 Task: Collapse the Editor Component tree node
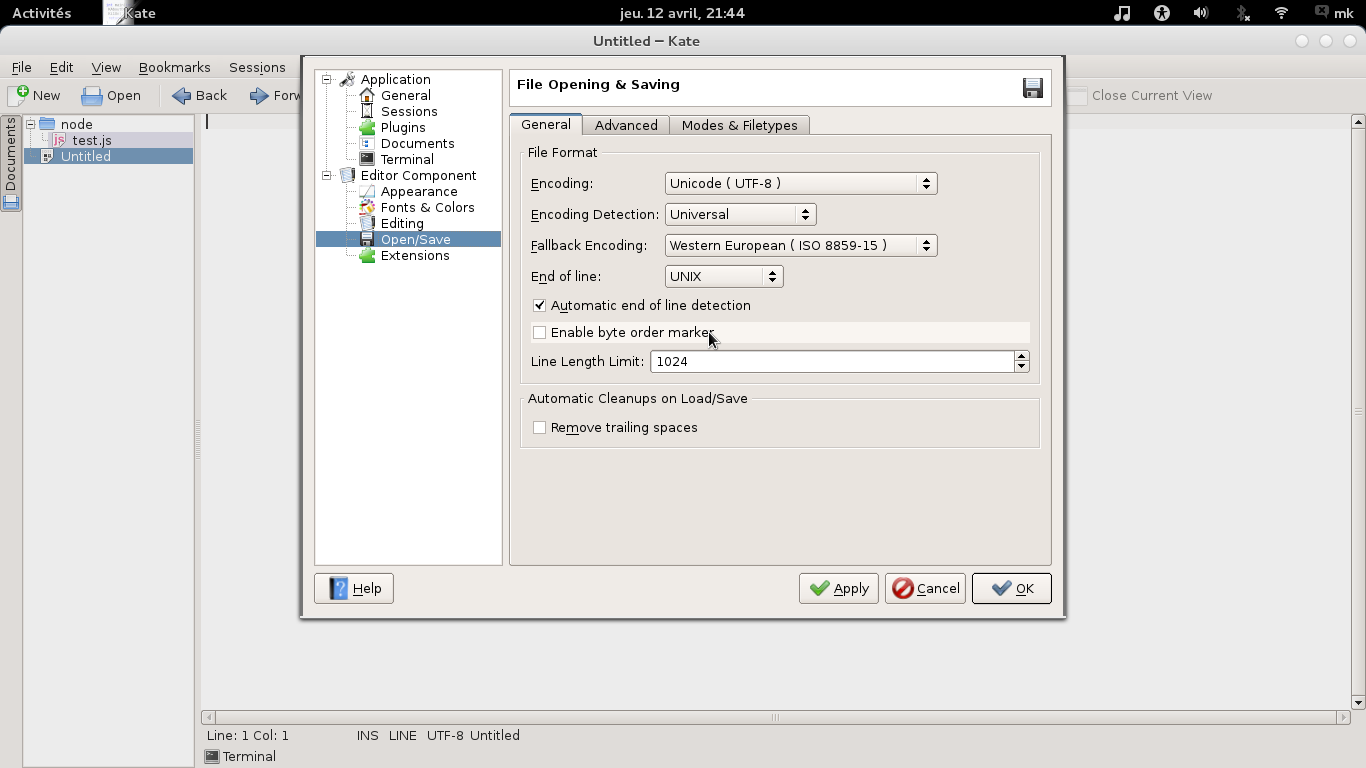(326, 176)
